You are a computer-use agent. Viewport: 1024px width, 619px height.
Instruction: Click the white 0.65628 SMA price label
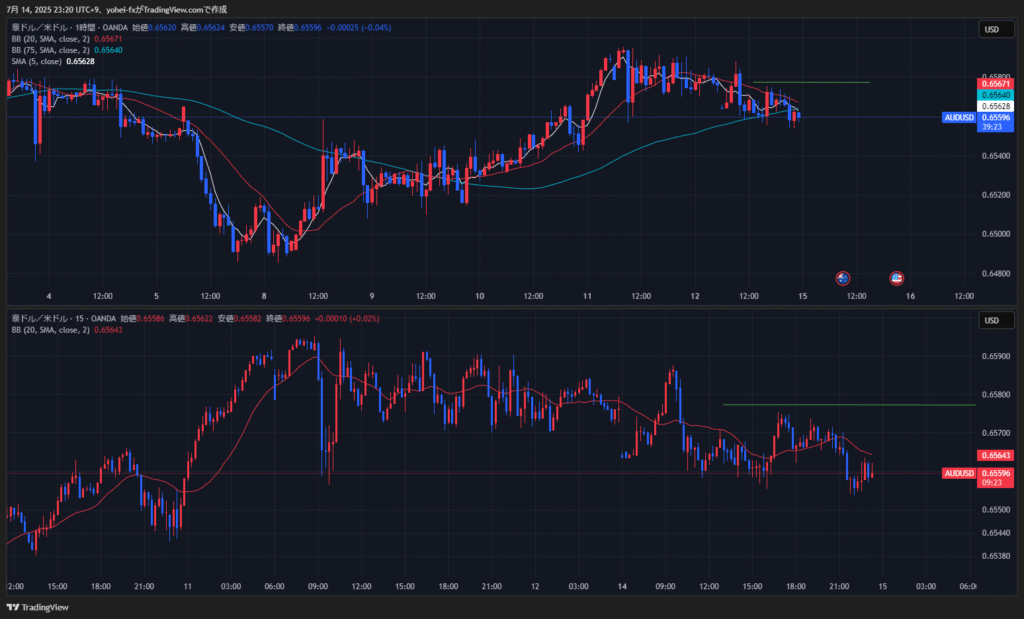pyautogui.click(x=996, y=106)
